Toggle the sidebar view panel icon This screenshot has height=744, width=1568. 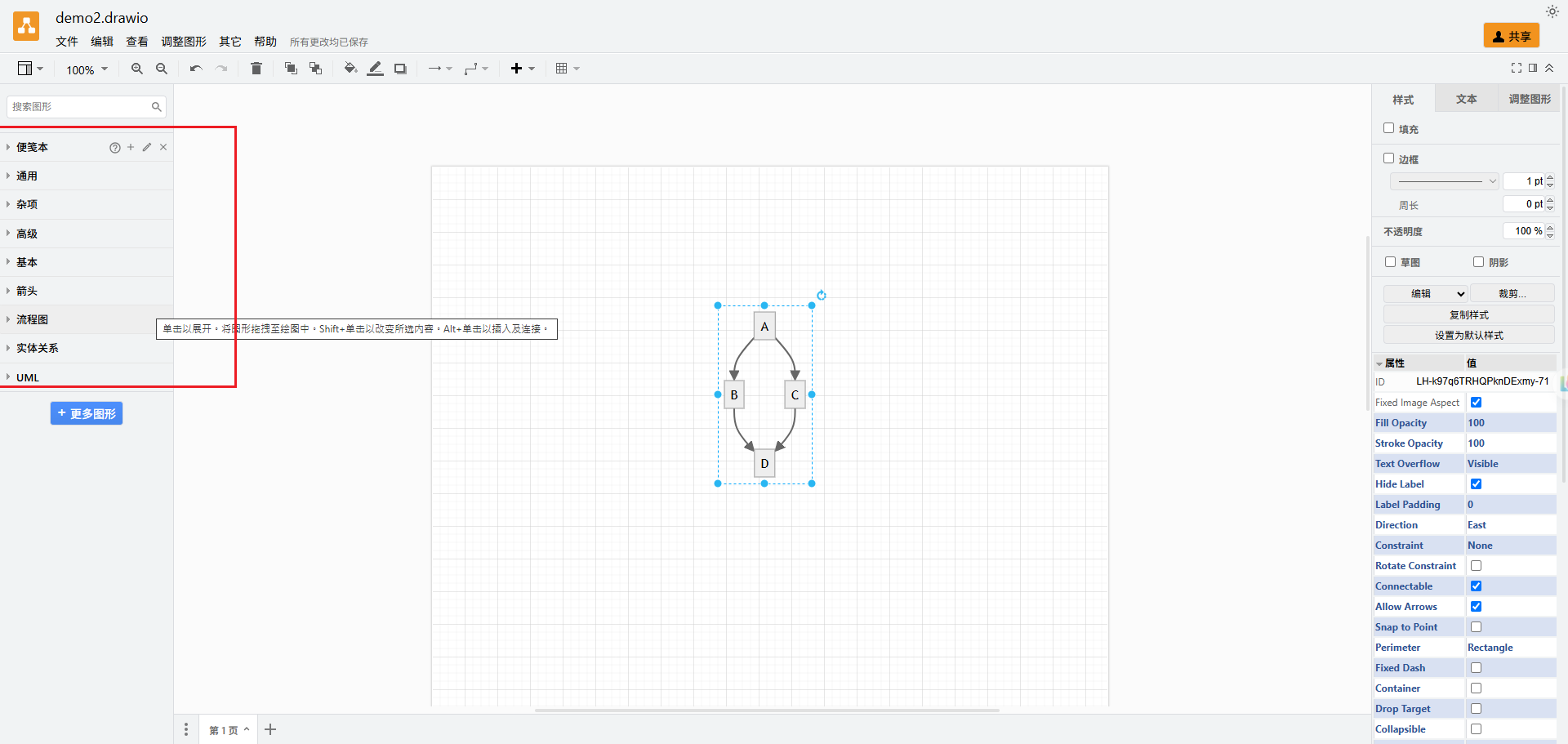[x=30, y=69]
